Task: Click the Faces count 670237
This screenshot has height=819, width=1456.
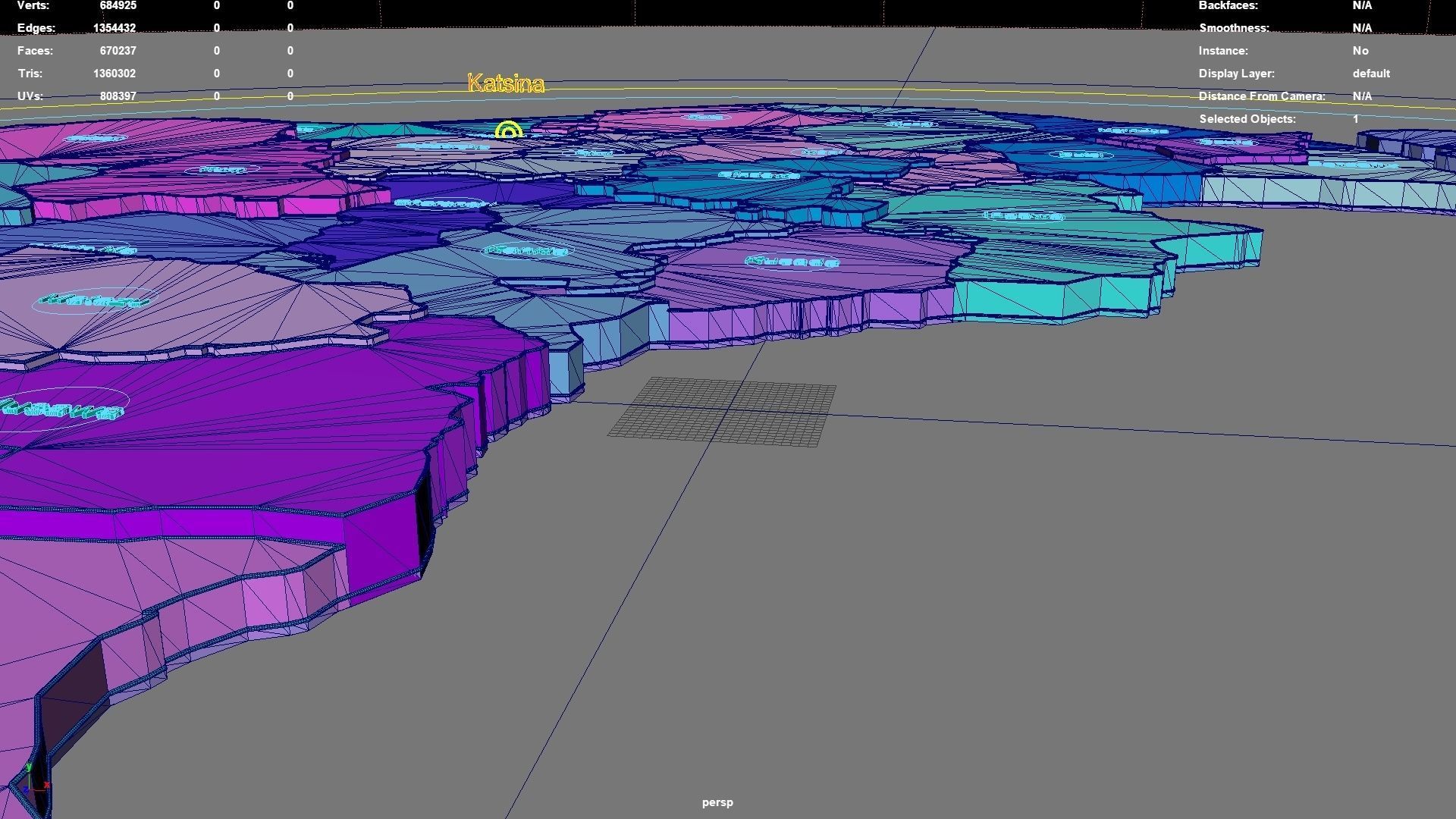Action: coord(118,51)
